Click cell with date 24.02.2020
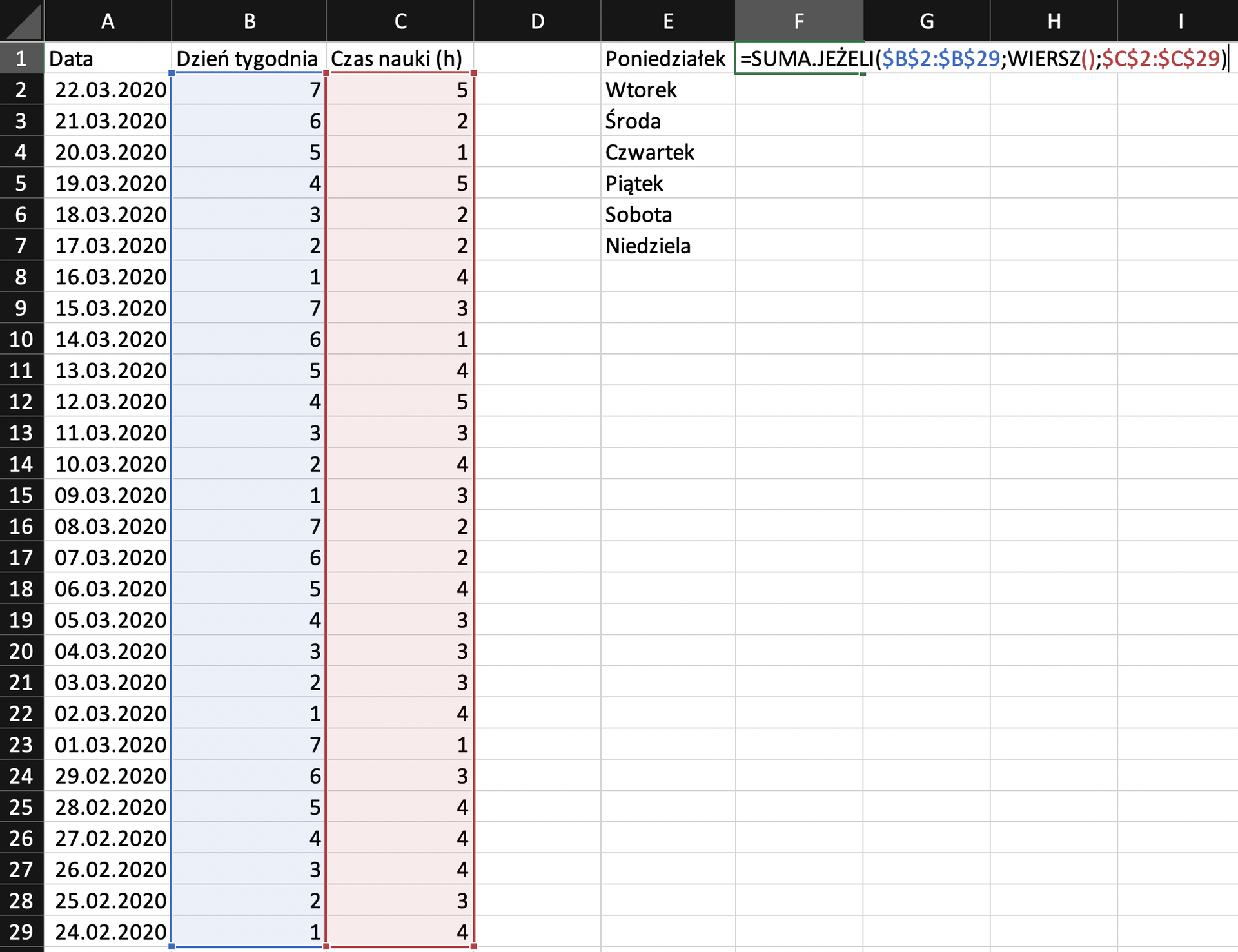Viewport: 1238px width, 952px height. coord(108,932)
